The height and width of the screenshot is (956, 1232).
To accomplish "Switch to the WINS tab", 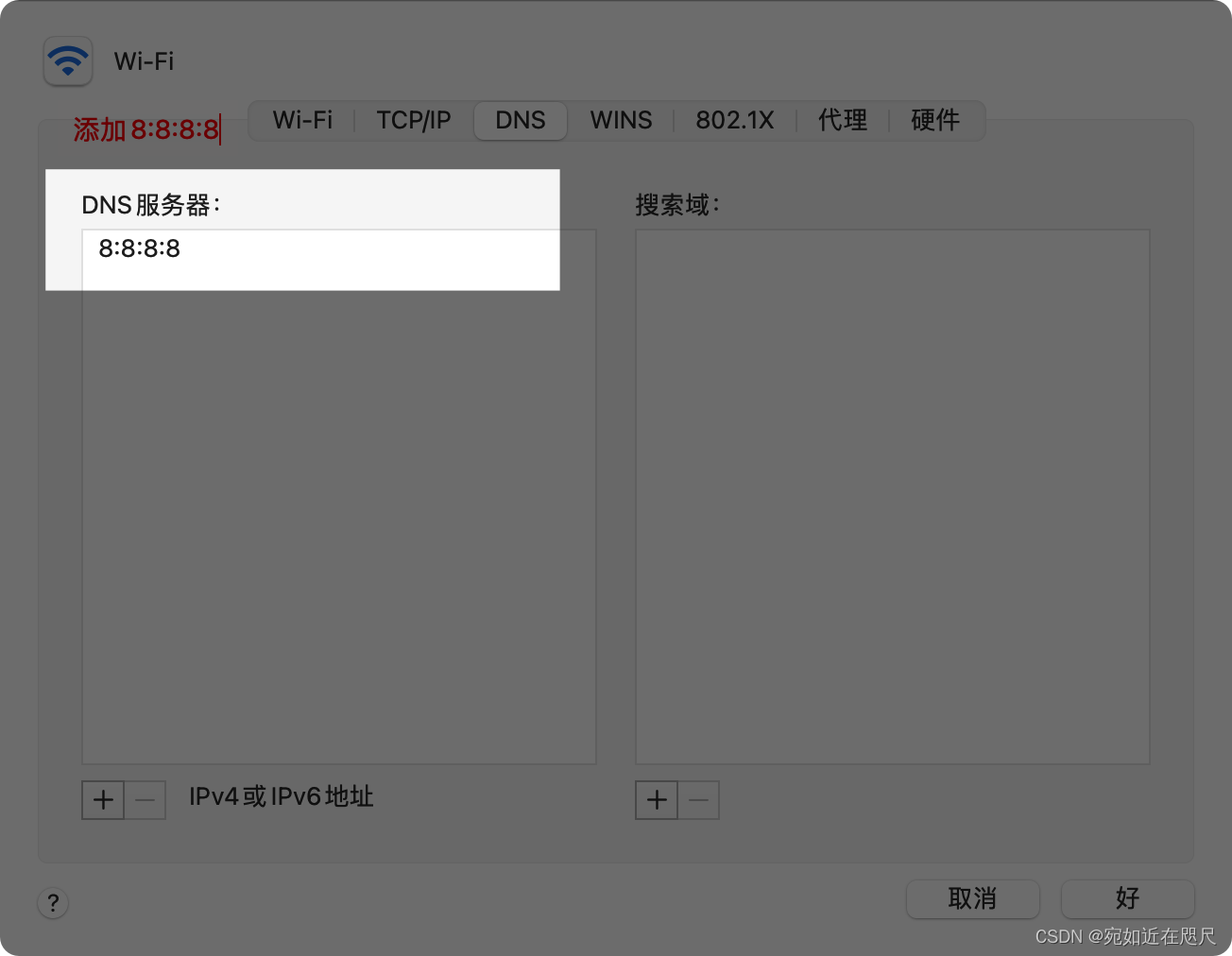I will [620, 120].
